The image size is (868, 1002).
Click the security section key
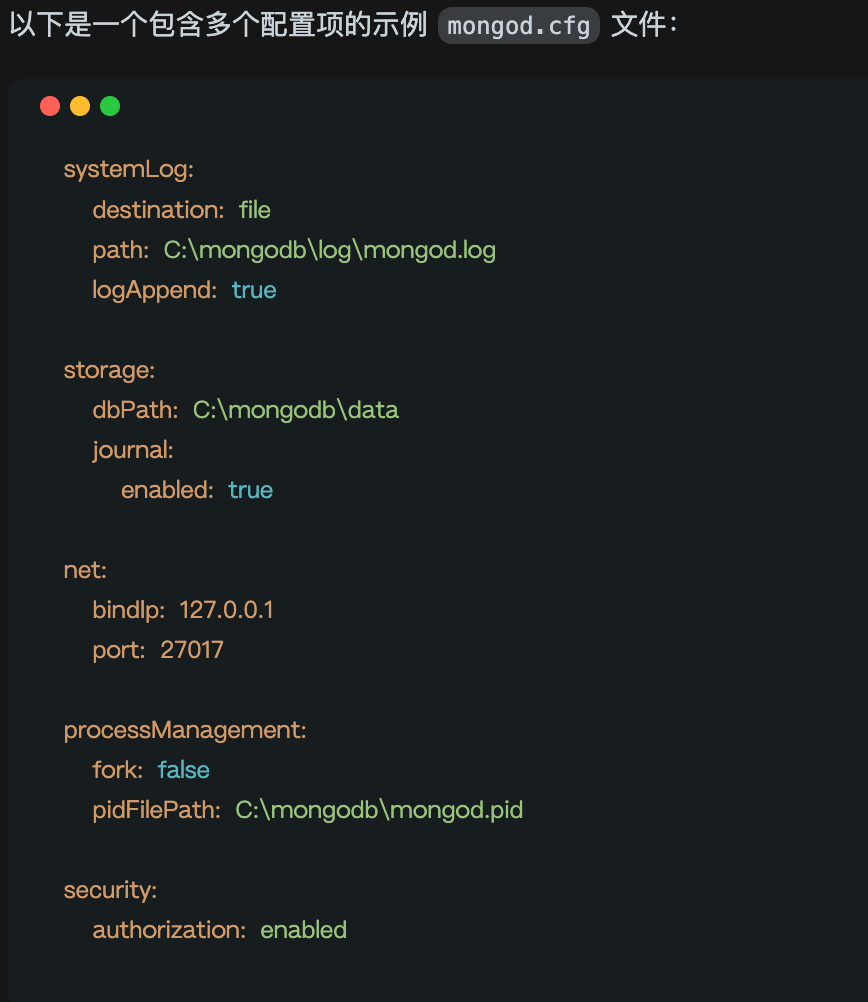(x=110, y=890)
